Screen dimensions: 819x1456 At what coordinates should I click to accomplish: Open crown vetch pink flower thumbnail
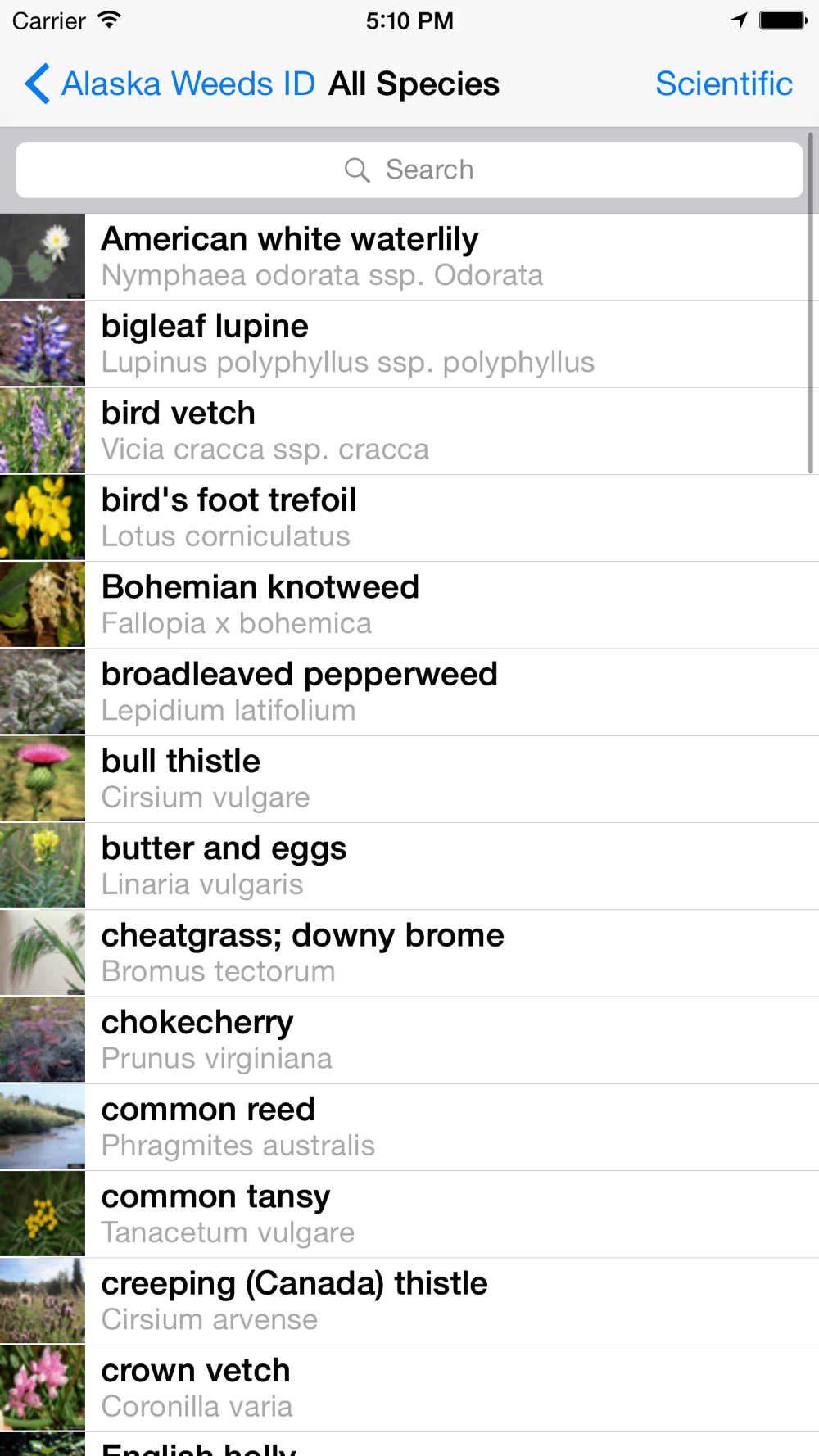(43, 1388)
